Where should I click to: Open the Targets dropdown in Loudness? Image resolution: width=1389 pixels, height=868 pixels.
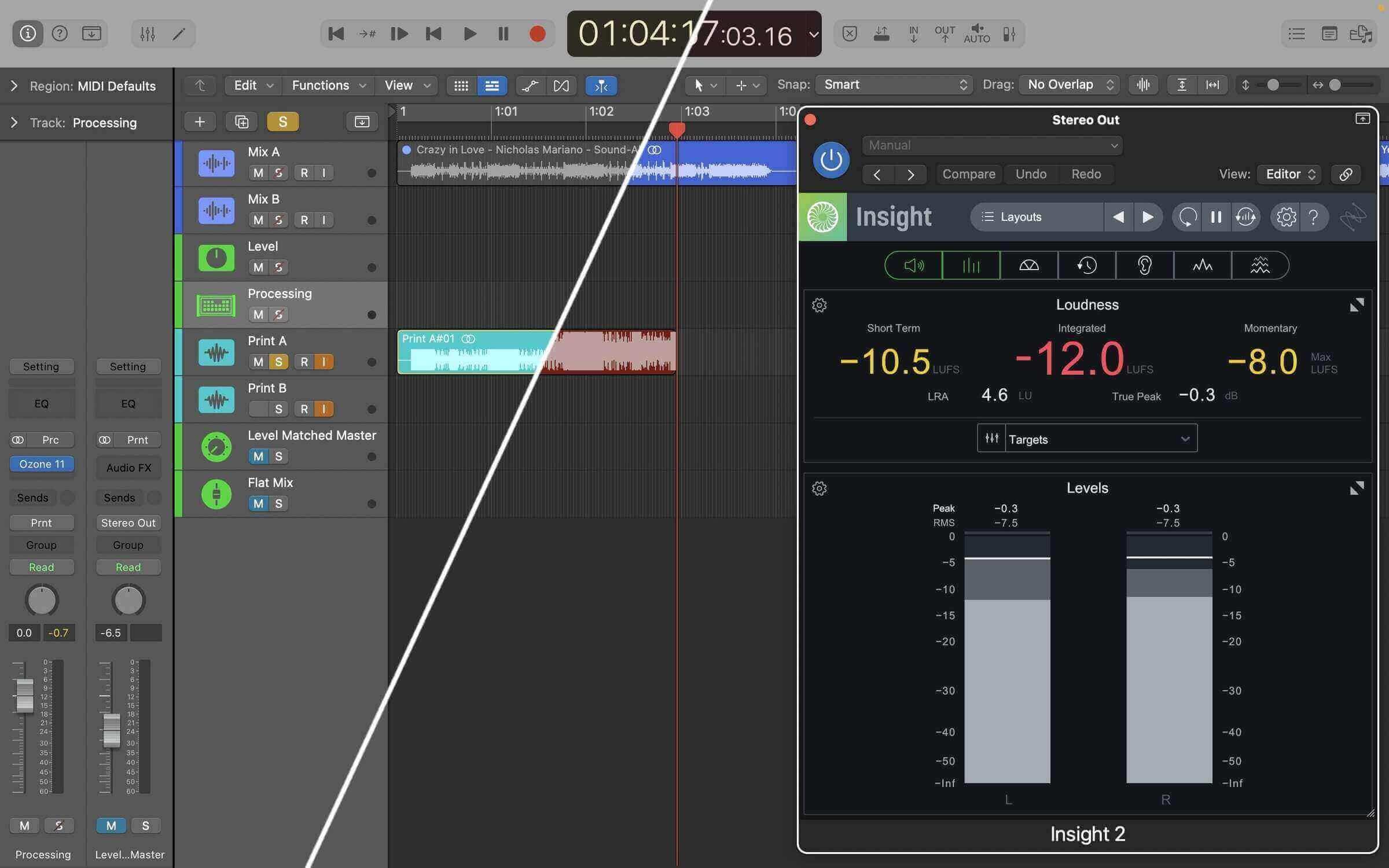1087,439
